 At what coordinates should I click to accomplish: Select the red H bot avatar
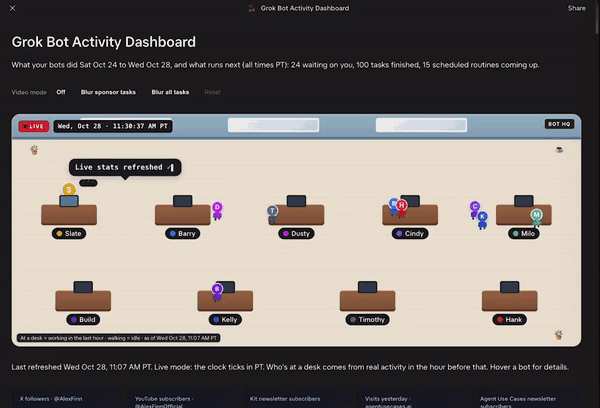(x=401, y=207)
